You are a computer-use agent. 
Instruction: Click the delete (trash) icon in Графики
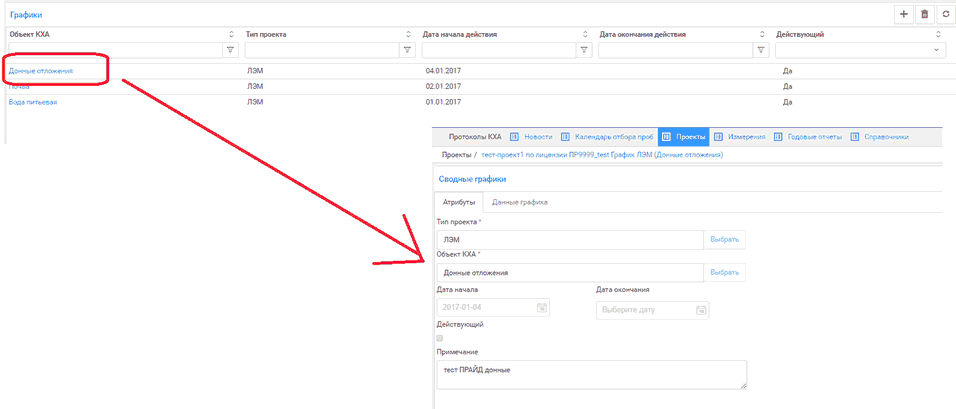pyautogui.click(x=925, y=15)
